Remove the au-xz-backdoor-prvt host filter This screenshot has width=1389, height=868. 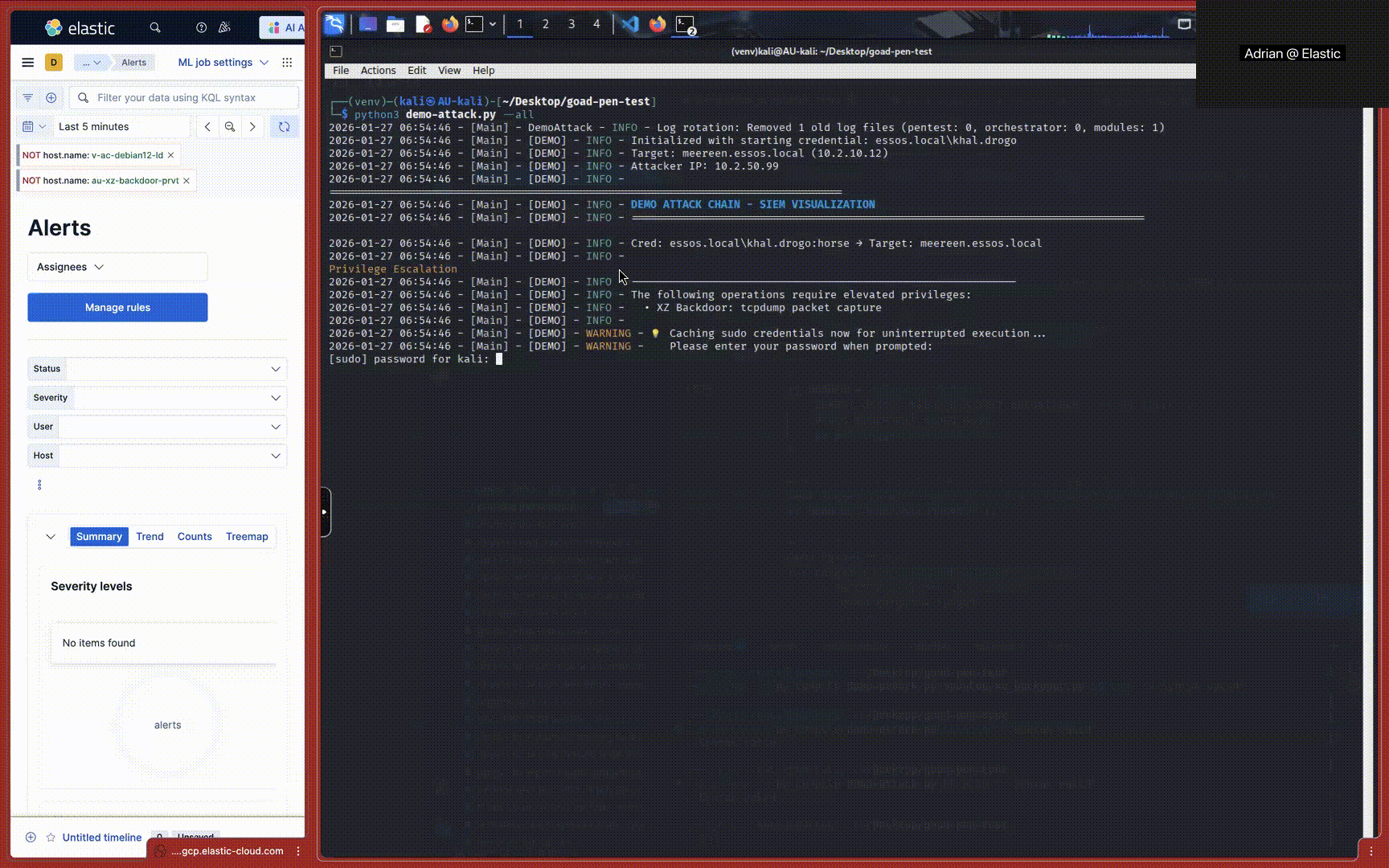tap(186, 181)
